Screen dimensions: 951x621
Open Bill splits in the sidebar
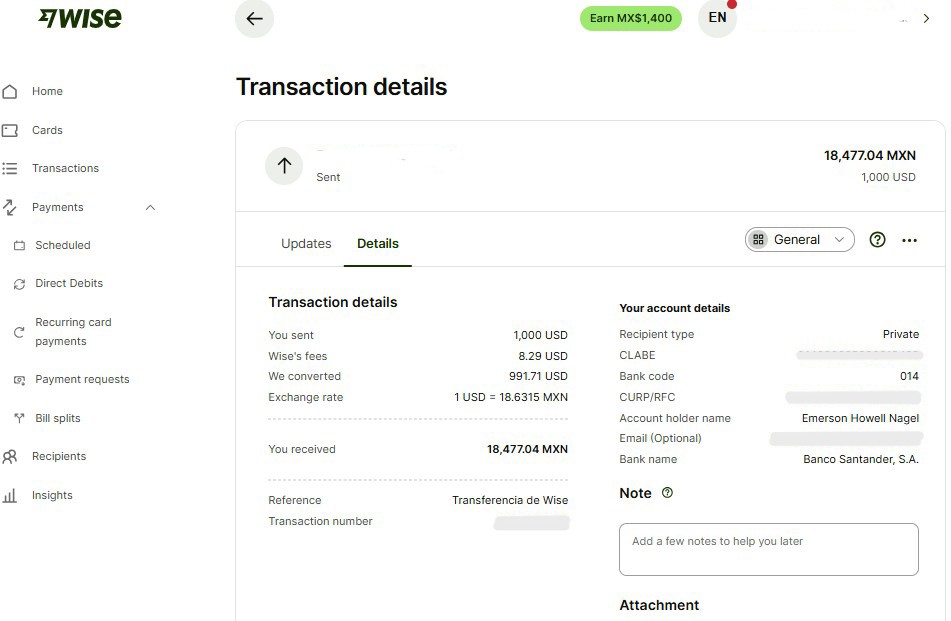coord(58,418)
